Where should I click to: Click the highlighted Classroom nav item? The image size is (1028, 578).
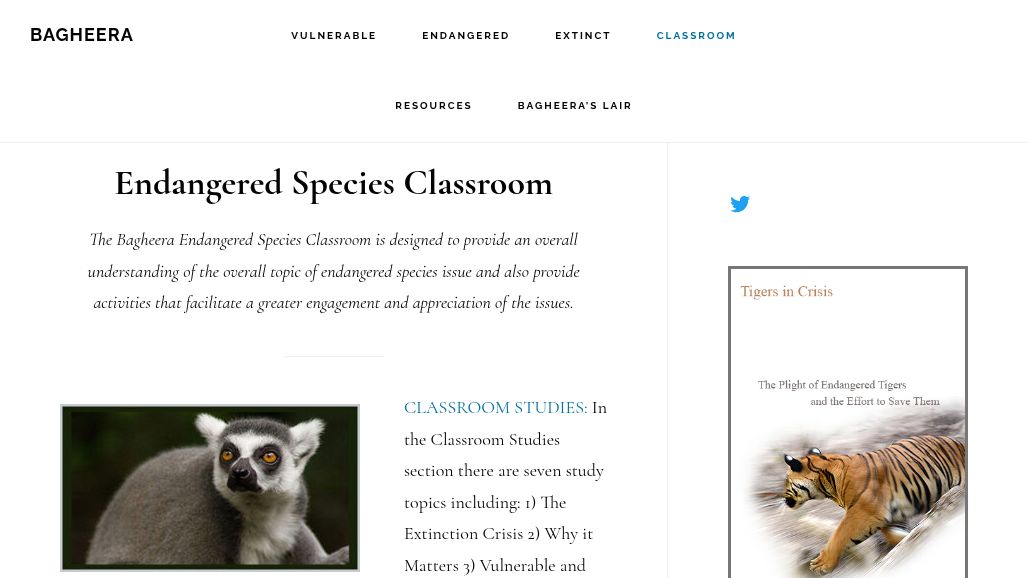(x=696, y=36)
